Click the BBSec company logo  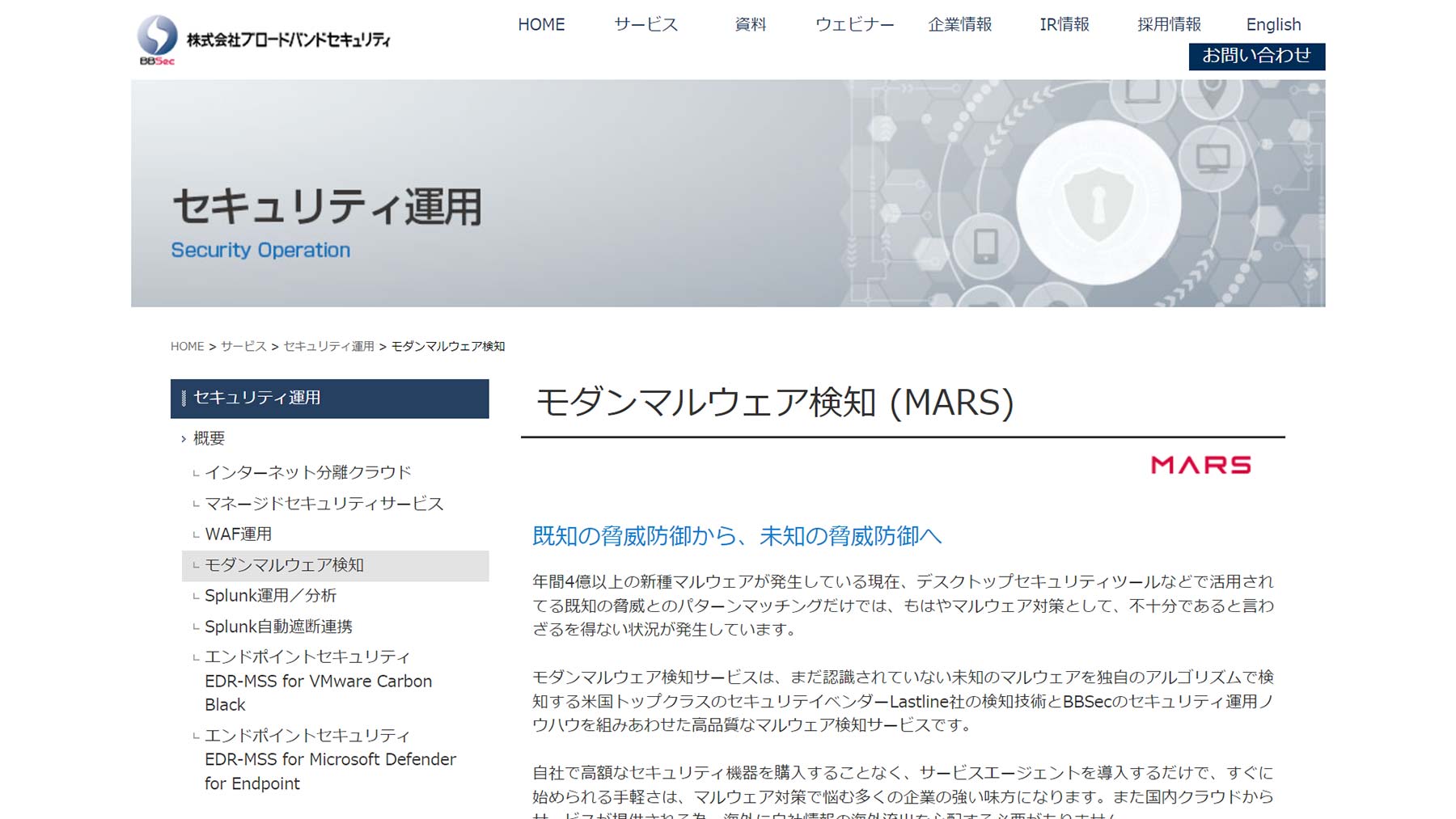(x=264, y=39)
